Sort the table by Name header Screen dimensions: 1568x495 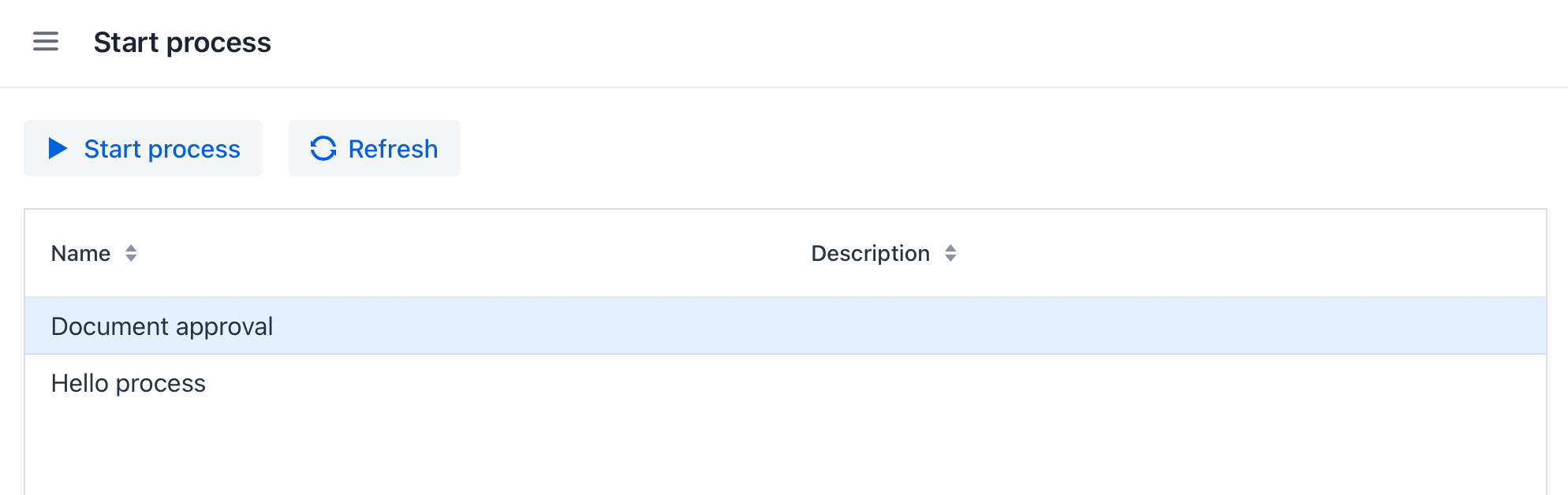[x=80, y=253]
